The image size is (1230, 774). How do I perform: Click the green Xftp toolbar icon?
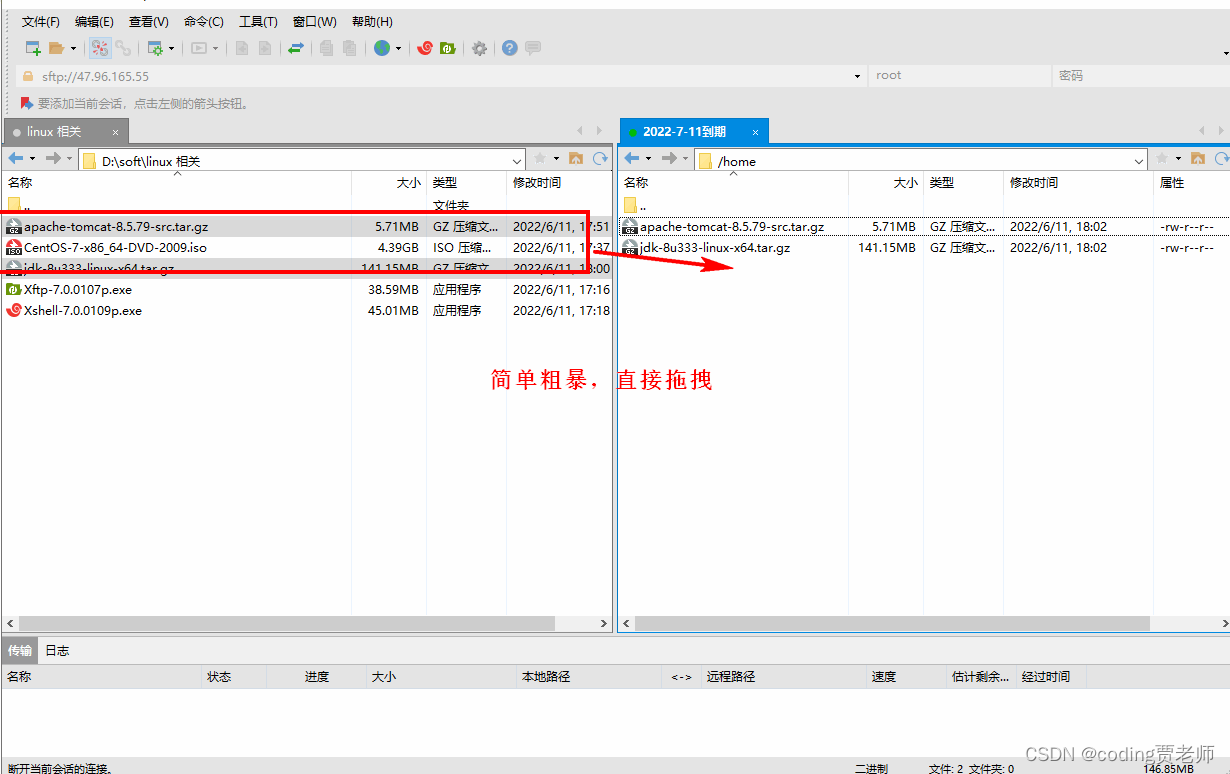448,48
